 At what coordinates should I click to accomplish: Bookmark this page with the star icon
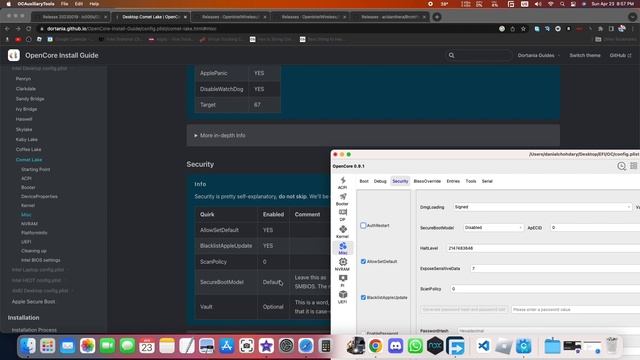coord(523,29)
